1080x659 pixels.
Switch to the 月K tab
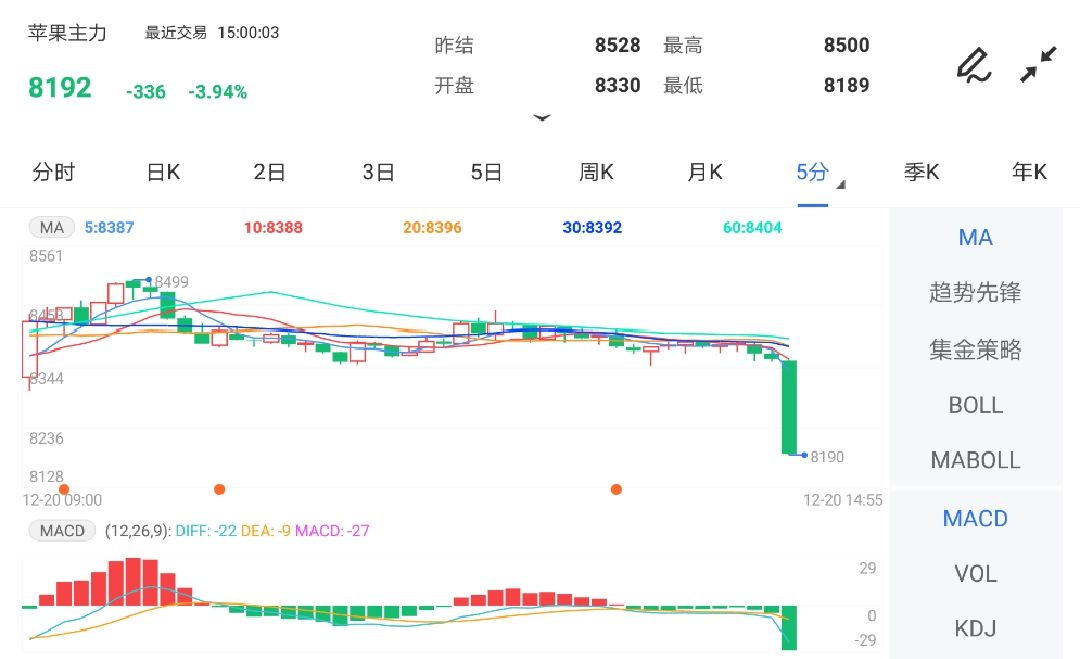click(705, 172)
